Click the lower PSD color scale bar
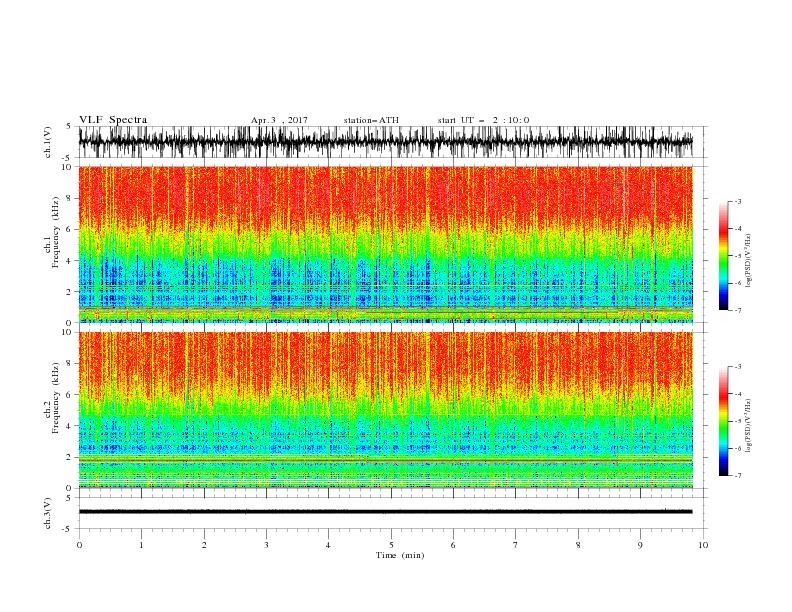 tap(723, 421)
